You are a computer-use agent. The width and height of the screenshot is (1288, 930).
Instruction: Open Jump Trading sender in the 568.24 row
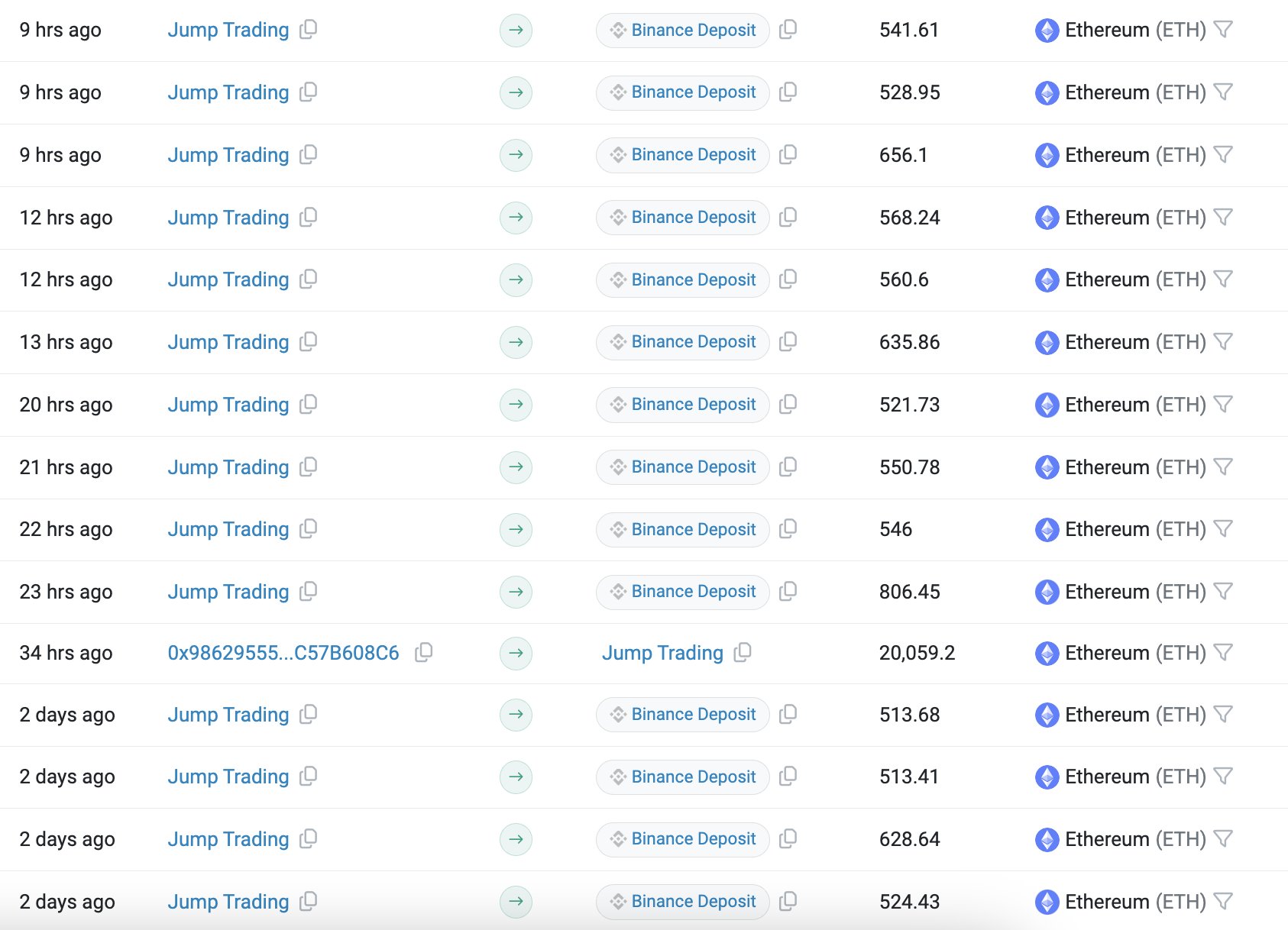tap(228, 218)
